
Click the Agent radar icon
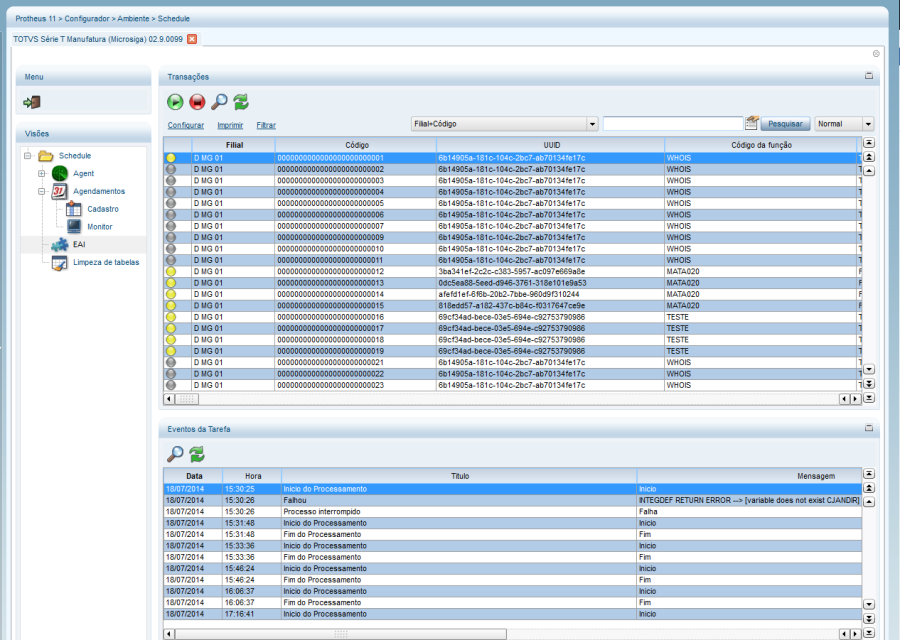tap(60, 173)
